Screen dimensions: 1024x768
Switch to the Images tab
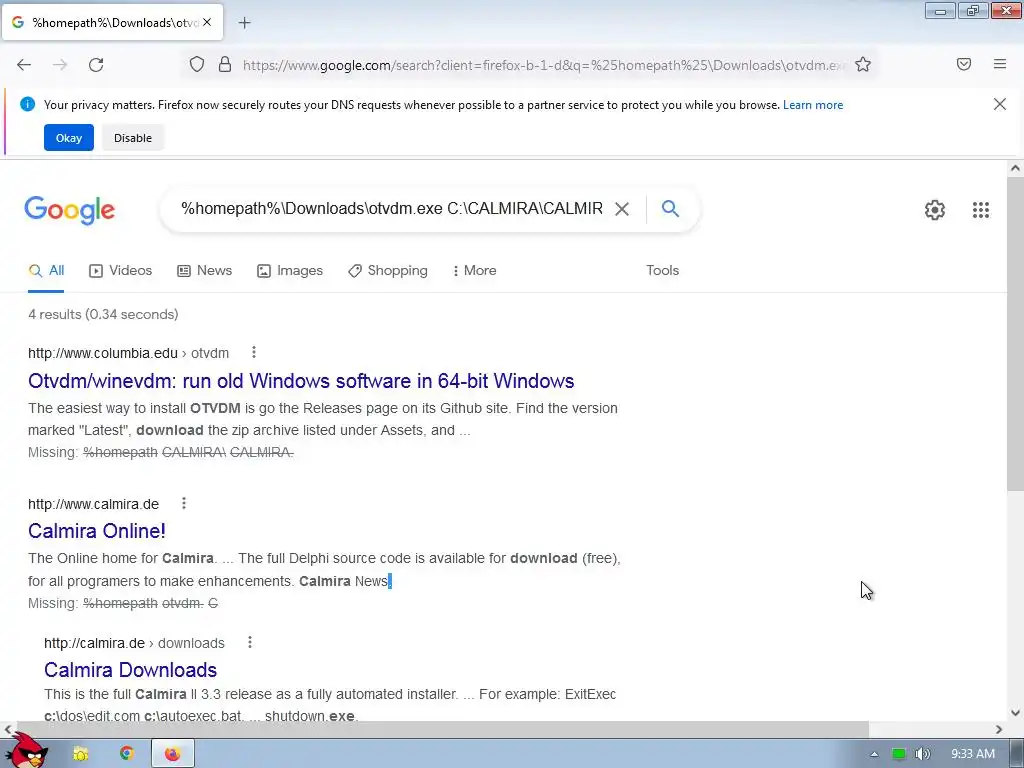[289, 270]
